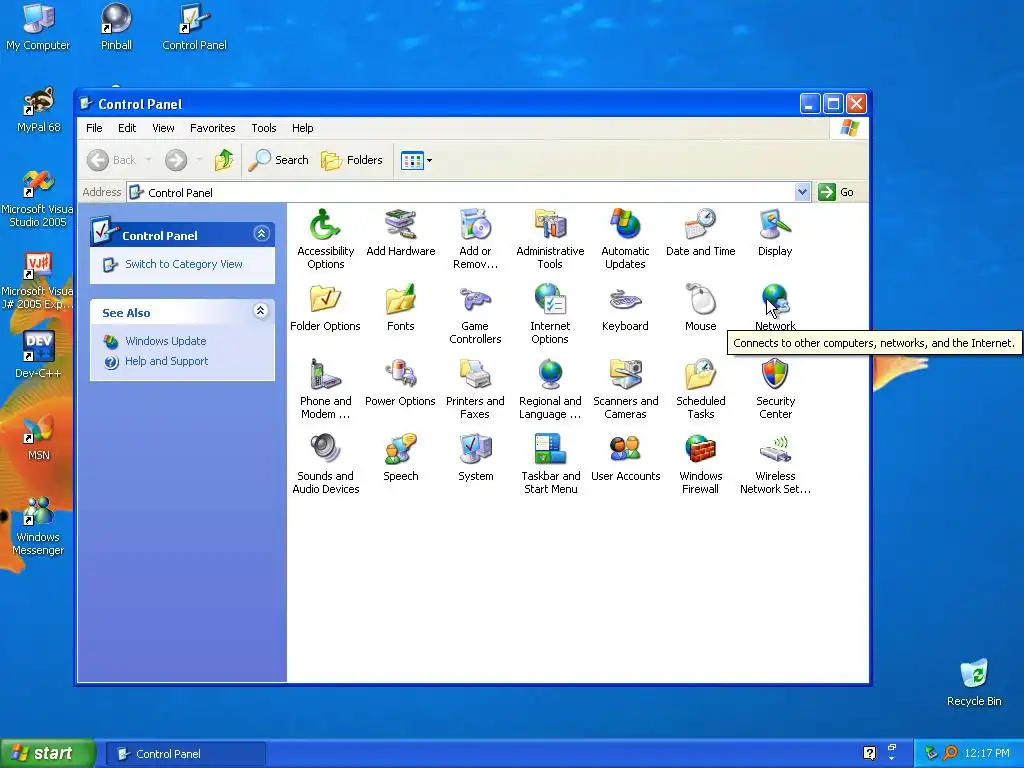Select the My Computer desktop icon
This screenshot has width=1024, height=768.
coord(38,27)
